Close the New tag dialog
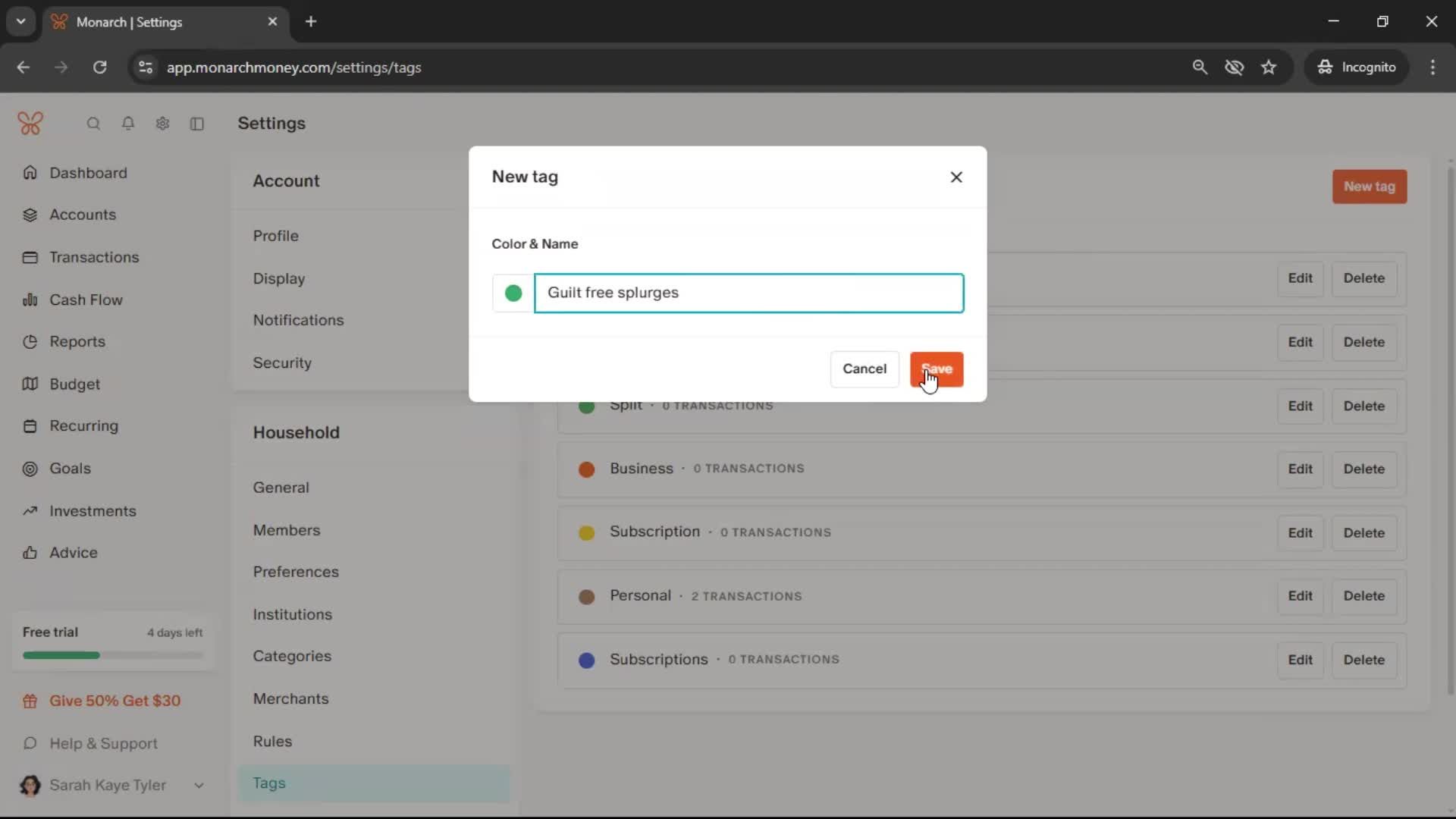The width and height of the screenshot is (1456, 819). (956, 177)
